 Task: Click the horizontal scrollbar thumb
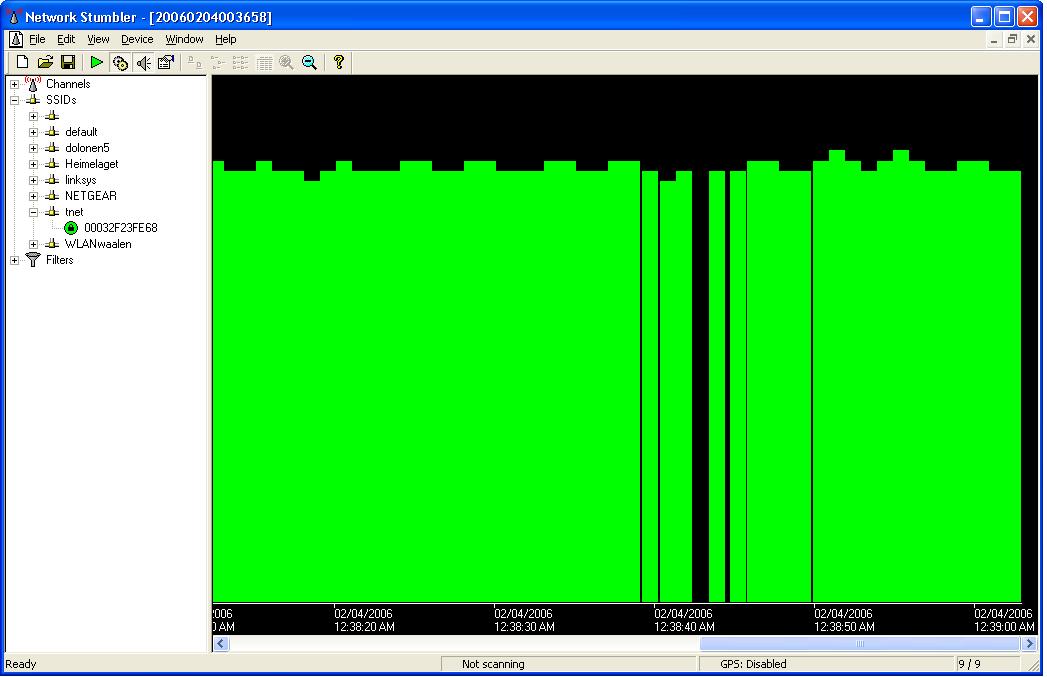pyautogui.click(x=860, y=644)
